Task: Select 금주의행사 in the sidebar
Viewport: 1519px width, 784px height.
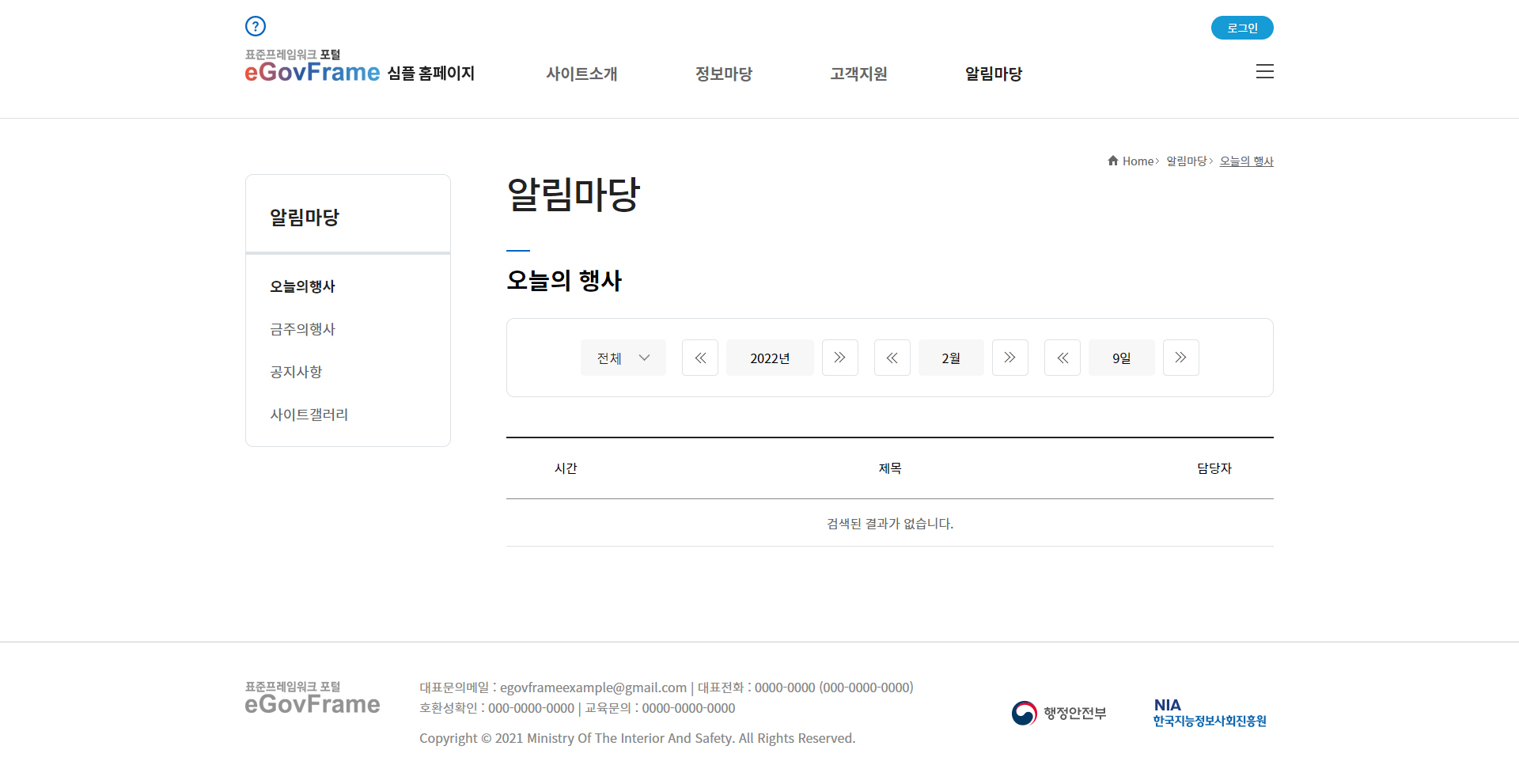Action: 302,329
